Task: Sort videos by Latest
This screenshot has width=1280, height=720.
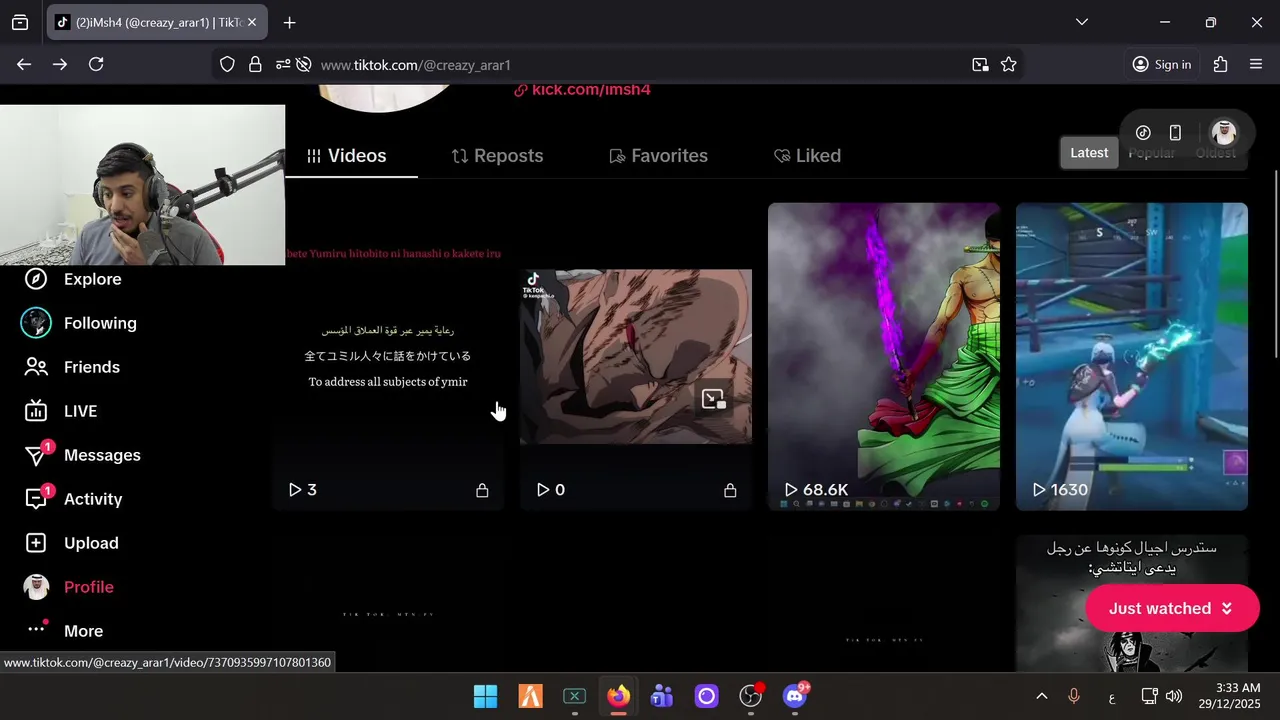Action: click(1089, 153)
